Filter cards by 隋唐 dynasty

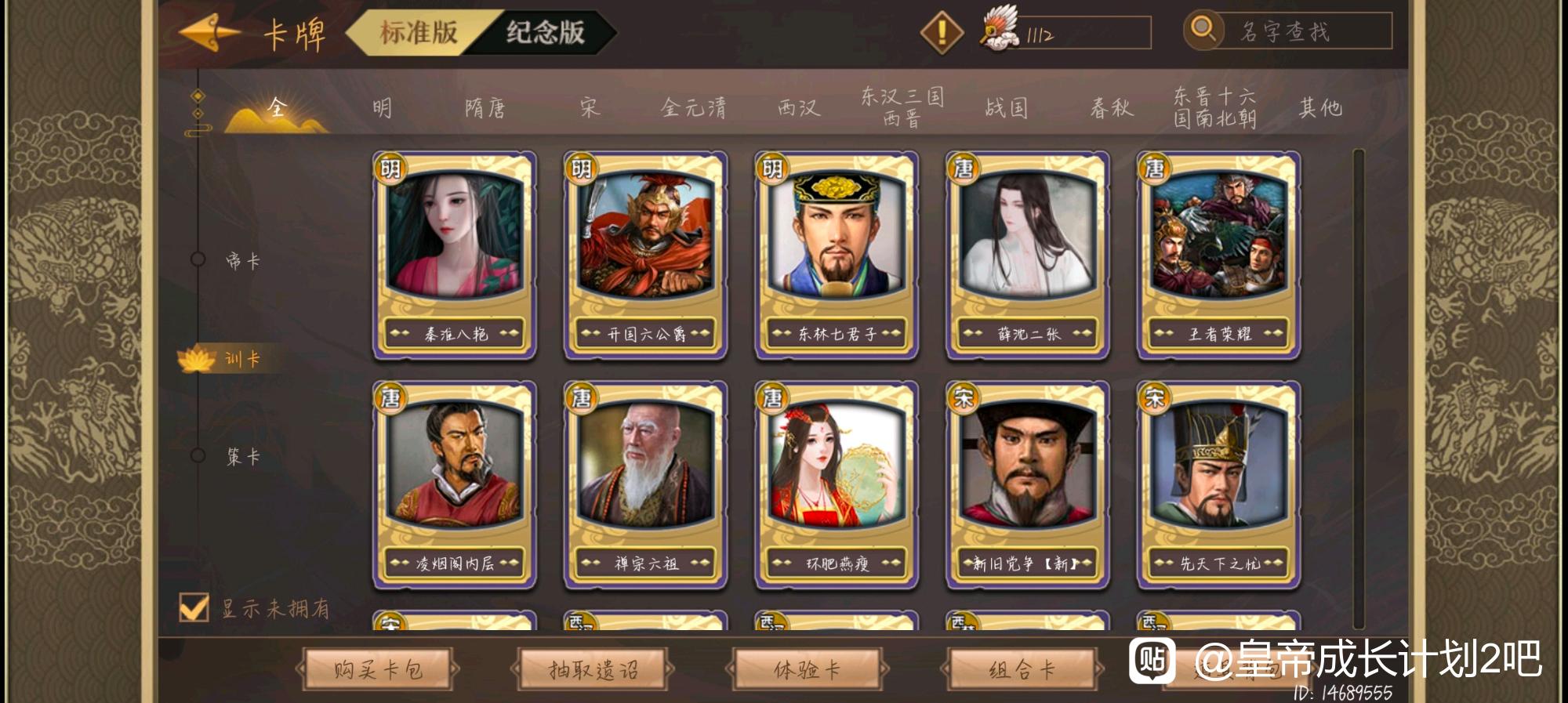[485, 107]
